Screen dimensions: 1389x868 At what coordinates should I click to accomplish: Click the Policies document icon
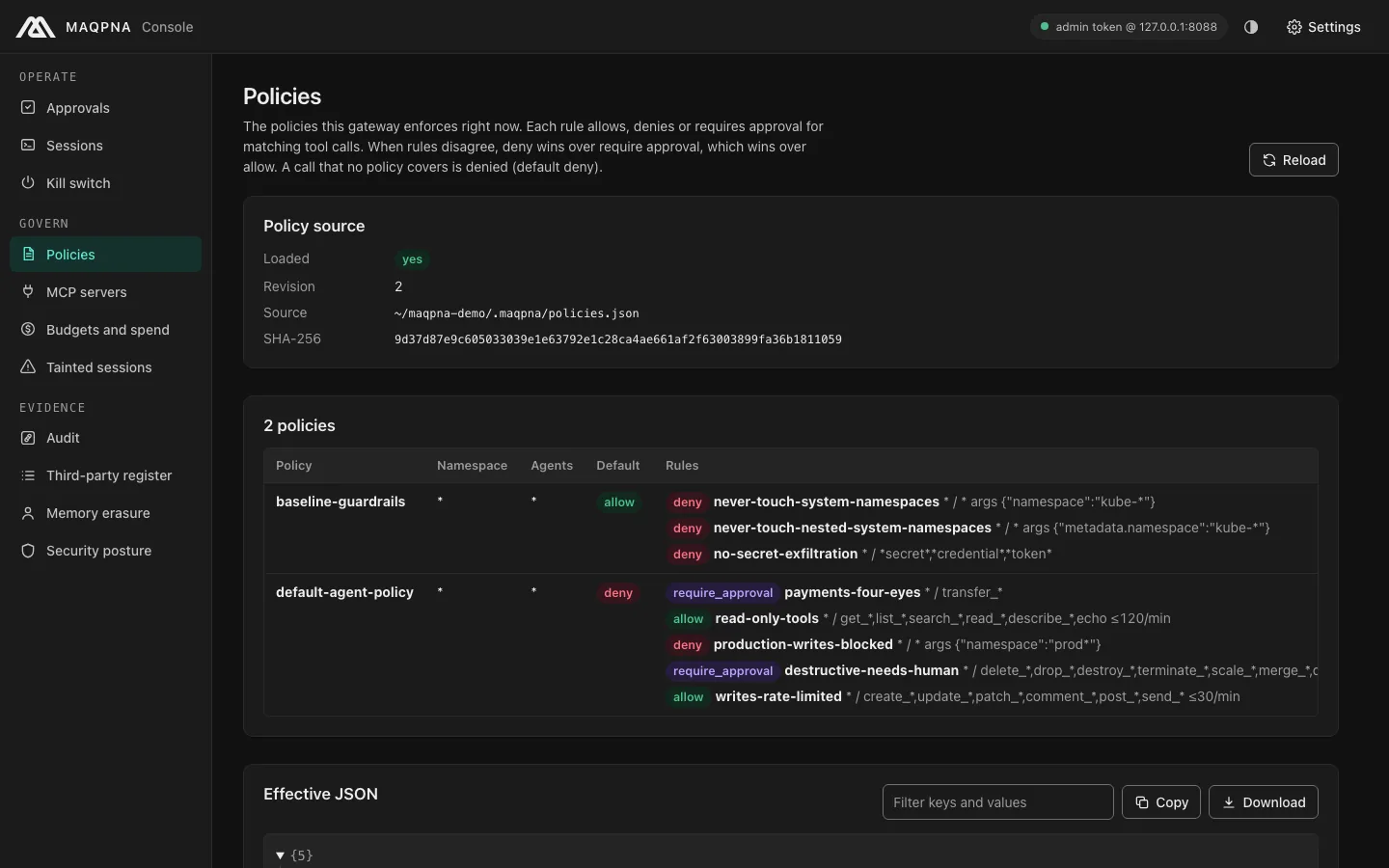[x=28, y=254]
